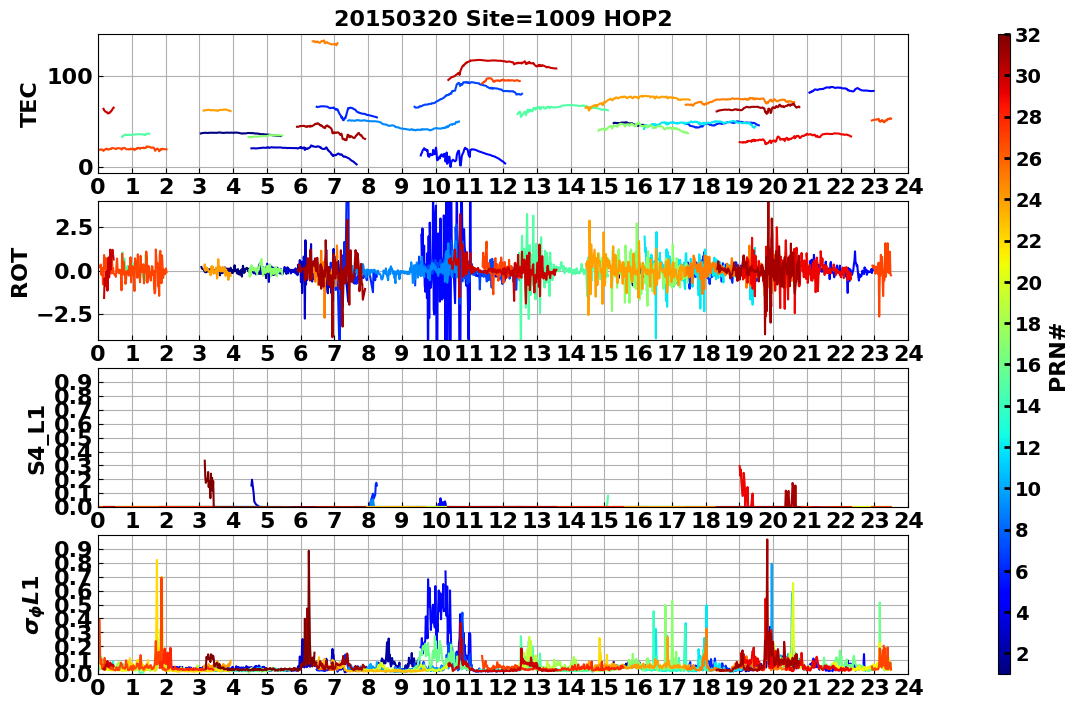1077x709 pixels.
Task: Click the "0.9" y-tick on S4_L1 axis
Action: [74, 382]
